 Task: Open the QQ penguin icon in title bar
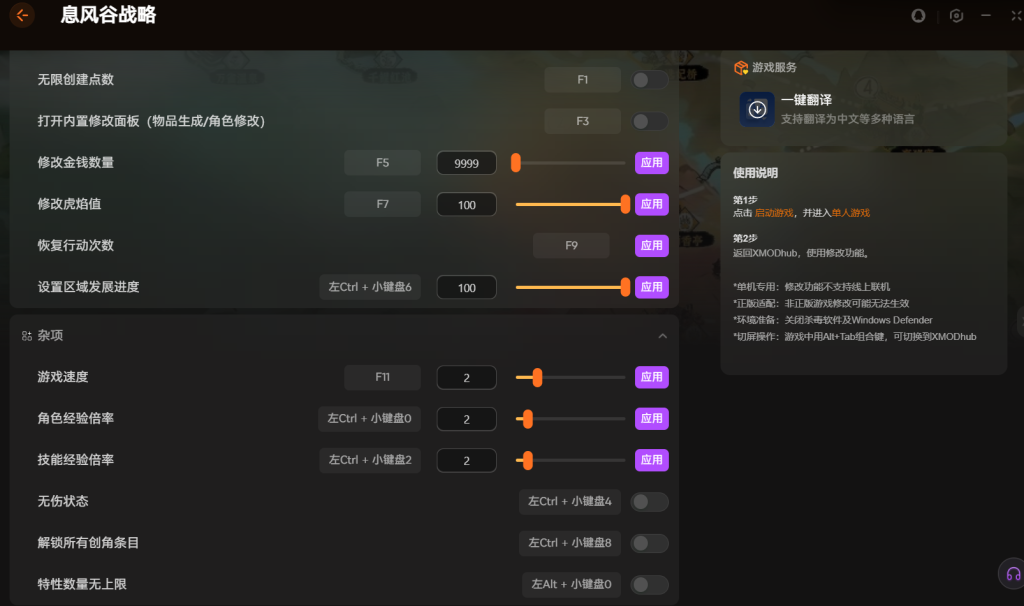click(918, 16)
